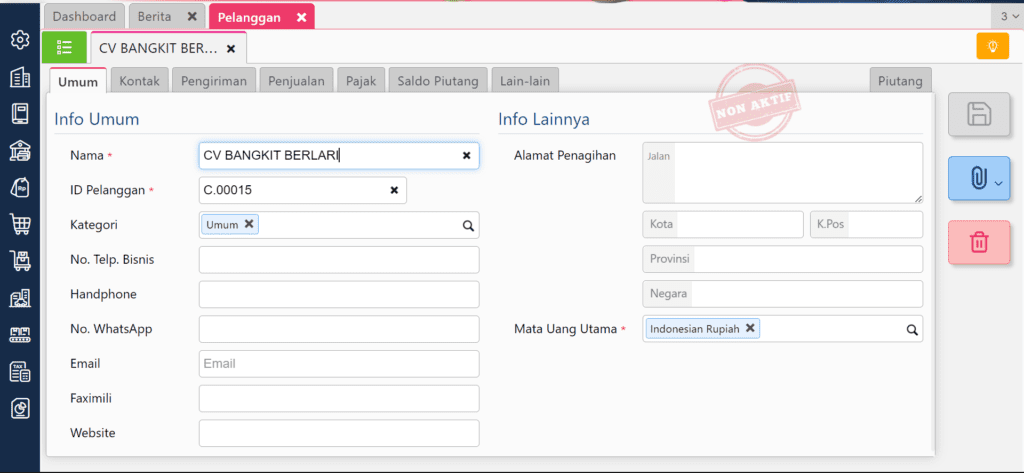Open the fixed assets factory icon
Screen dimensions: 1024x473
click(20, 299)
